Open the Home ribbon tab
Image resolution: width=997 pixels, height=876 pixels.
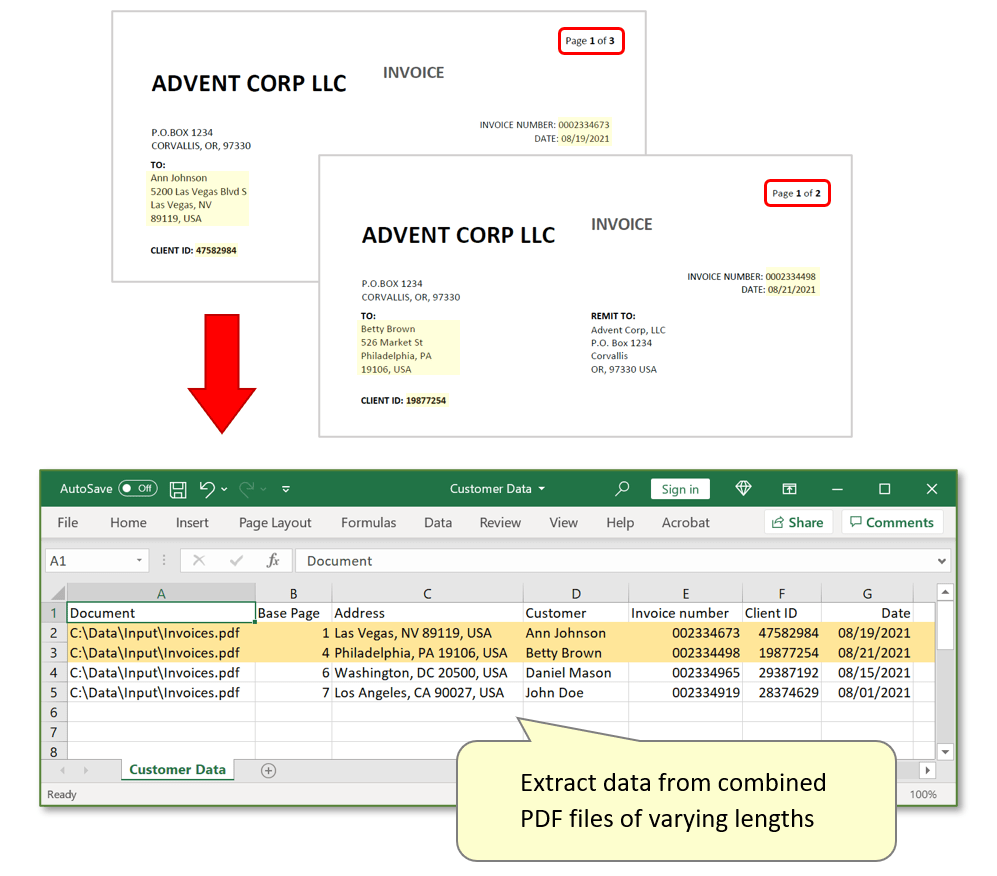(x=128, y=523)
